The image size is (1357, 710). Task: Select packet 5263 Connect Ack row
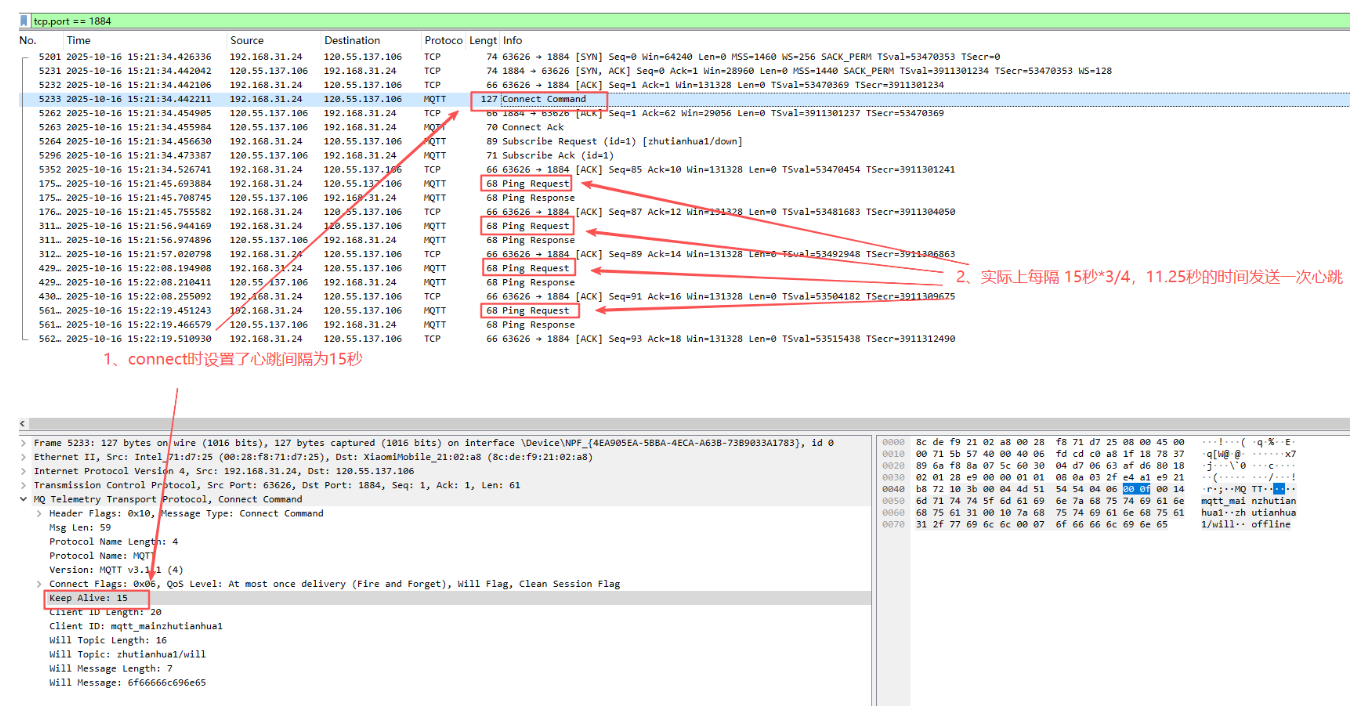click(x=683, y=127)
